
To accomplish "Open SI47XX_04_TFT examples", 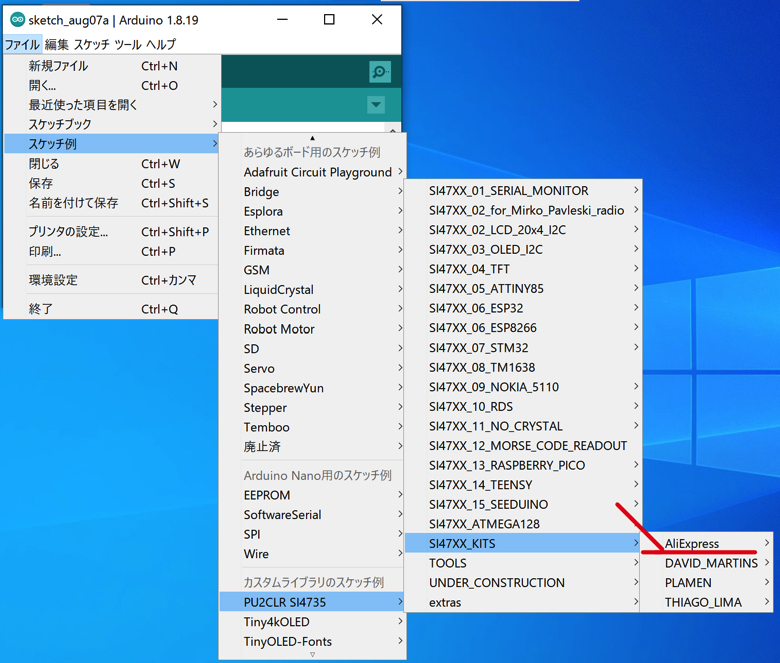I will [x=523, y=269].
